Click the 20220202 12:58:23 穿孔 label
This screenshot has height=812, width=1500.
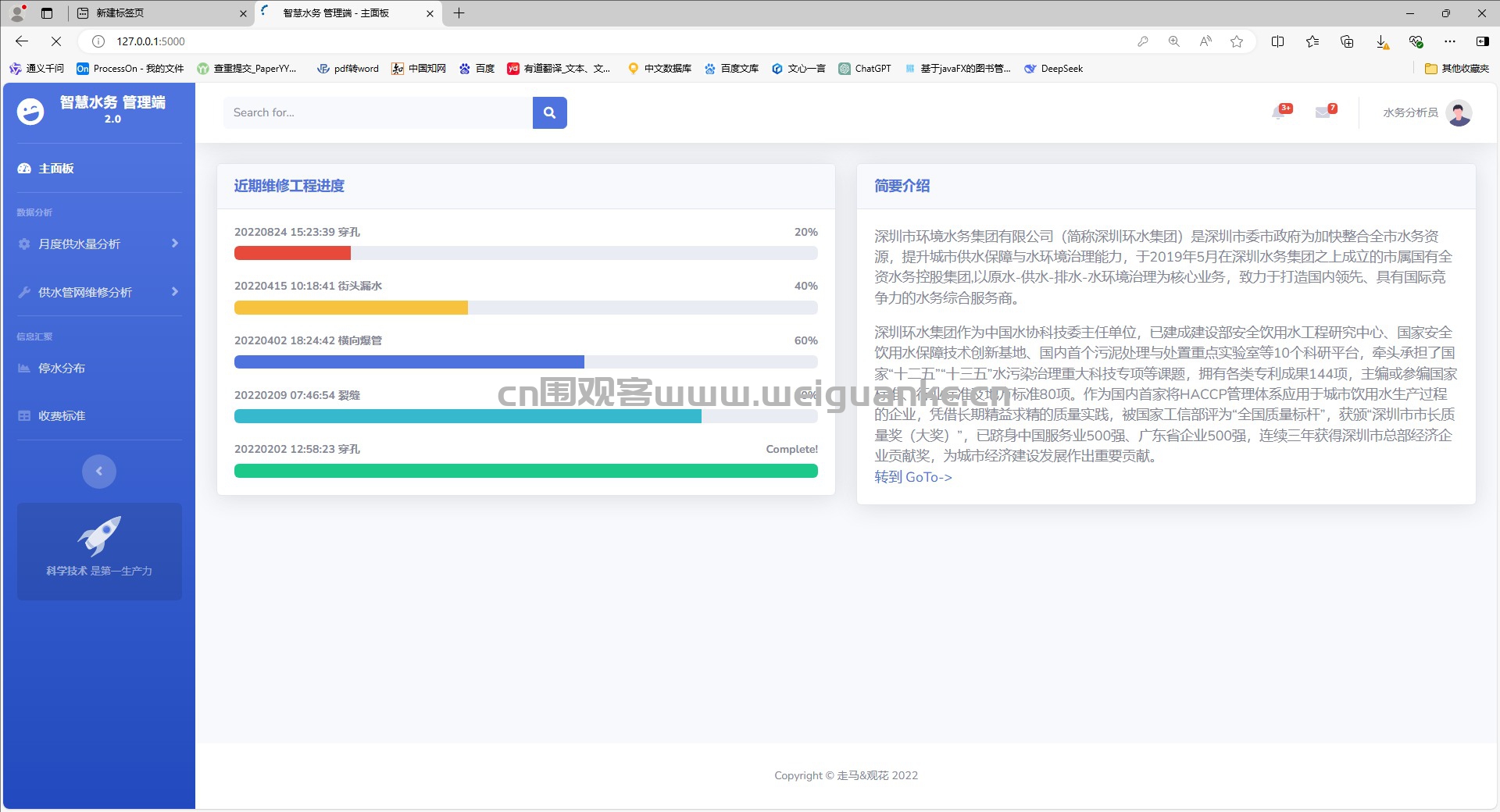[297, 449]
